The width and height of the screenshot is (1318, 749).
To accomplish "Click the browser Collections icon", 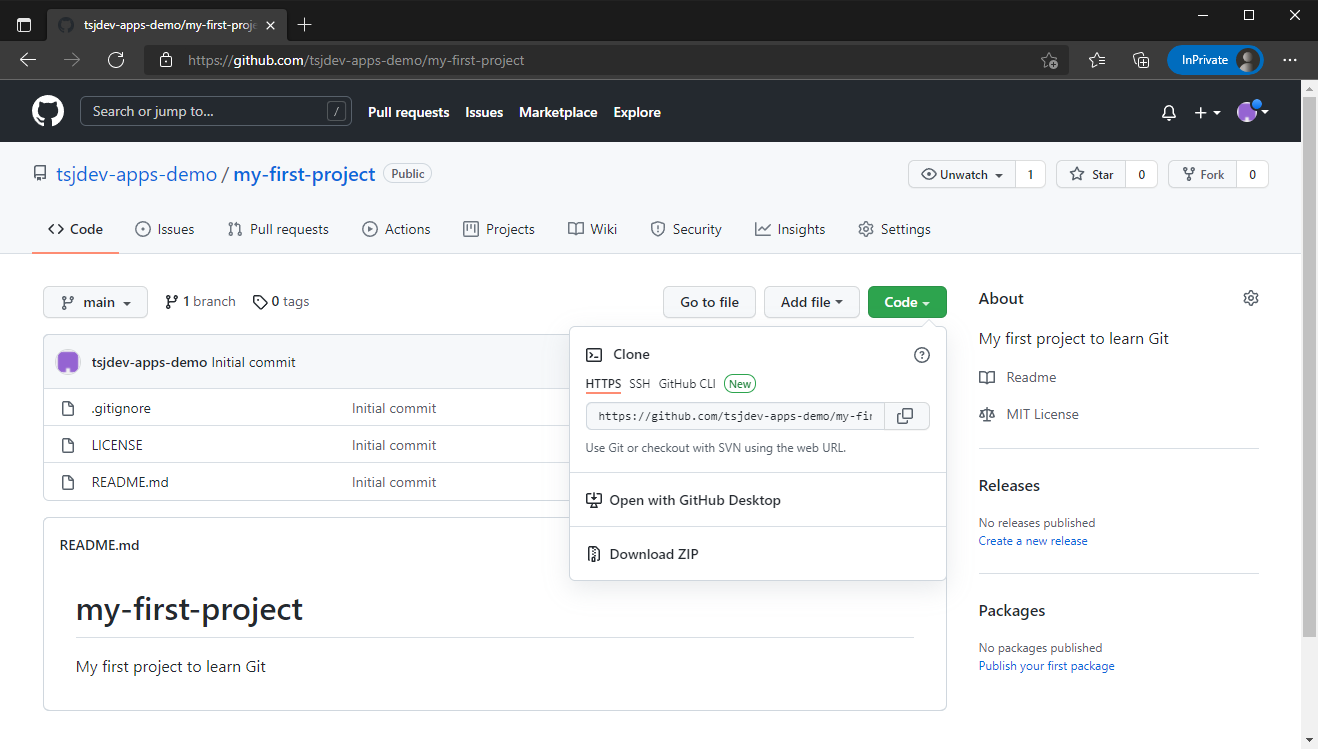I will tap(1141, 60).
